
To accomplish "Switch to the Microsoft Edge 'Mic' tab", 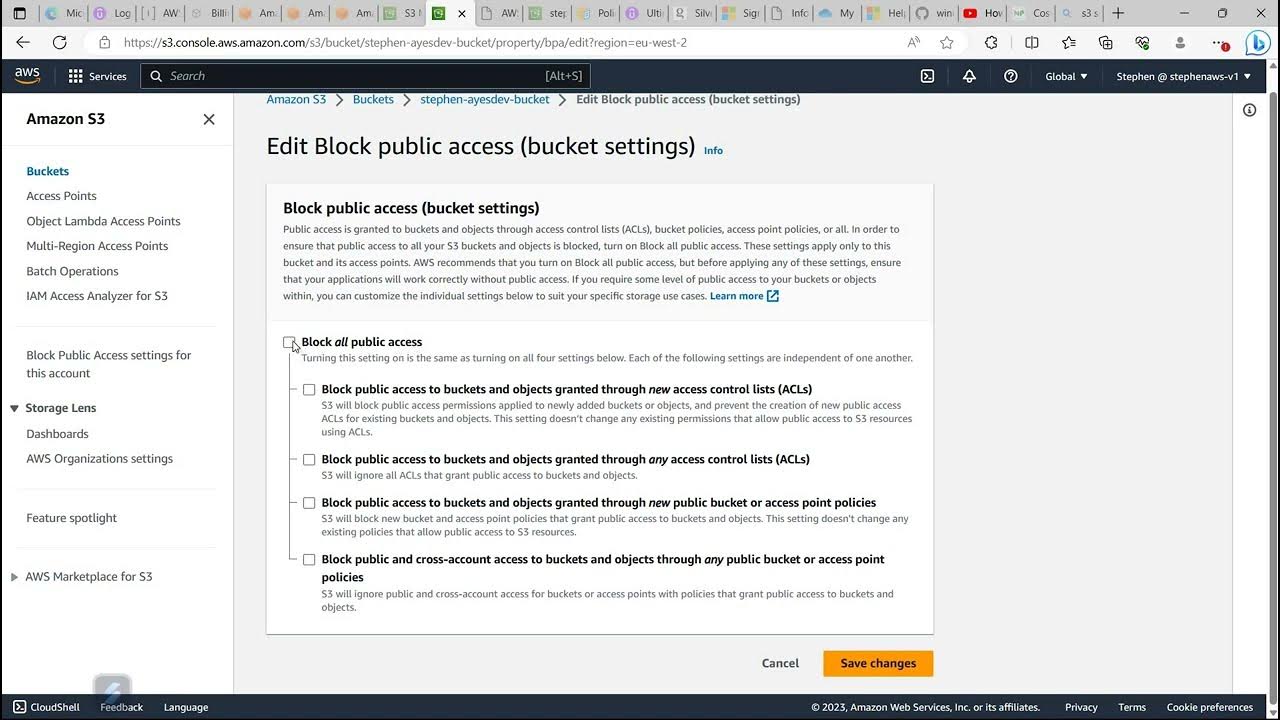I will point(62,13).
